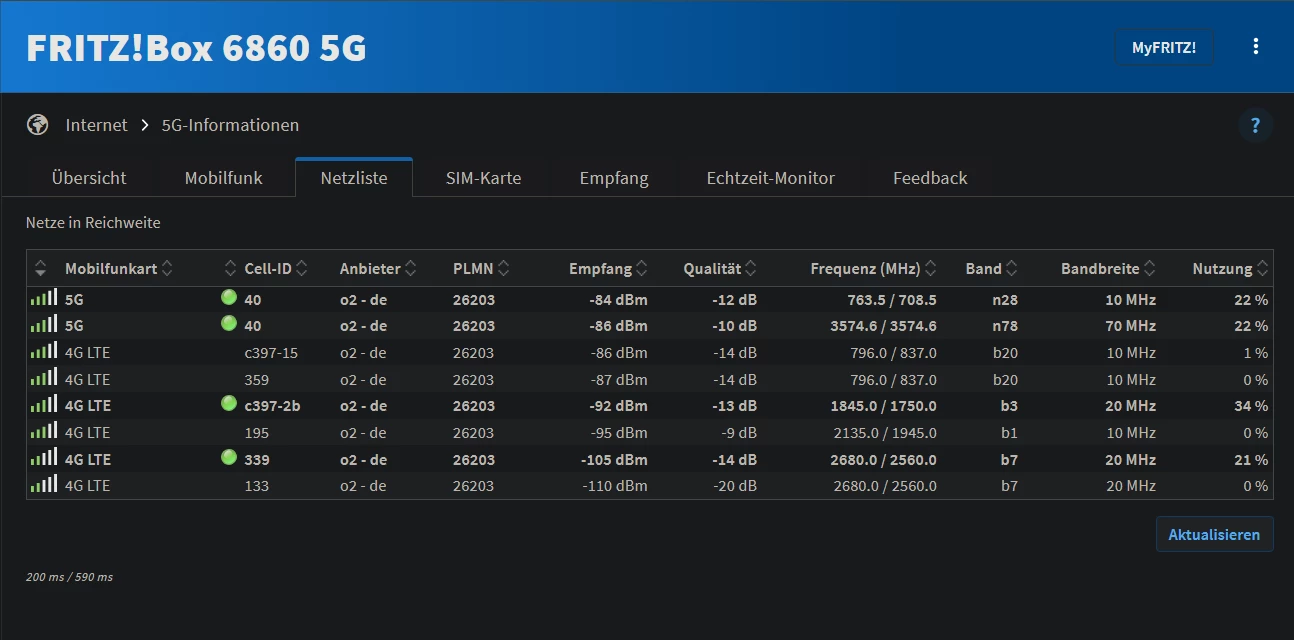Click frequency 763.5 / 708.5 value
The width and height of the screenshot is (1294, 640).
pyautogui.click(x=892, y=299)
